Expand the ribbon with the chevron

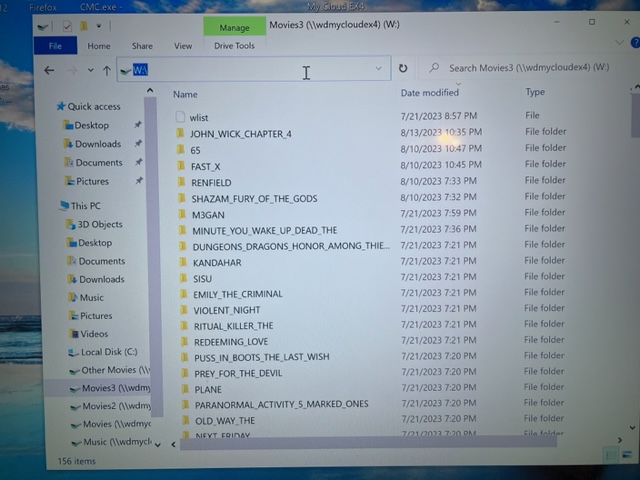click(x=619, y=42)
